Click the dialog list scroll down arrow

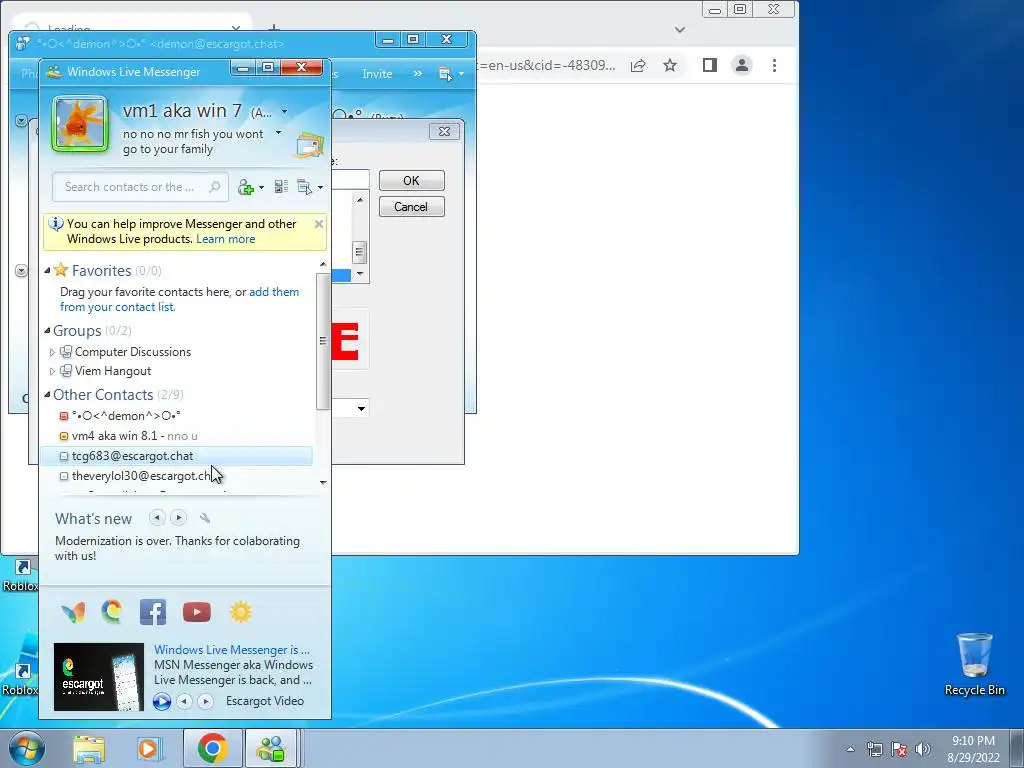click(360, 274)
